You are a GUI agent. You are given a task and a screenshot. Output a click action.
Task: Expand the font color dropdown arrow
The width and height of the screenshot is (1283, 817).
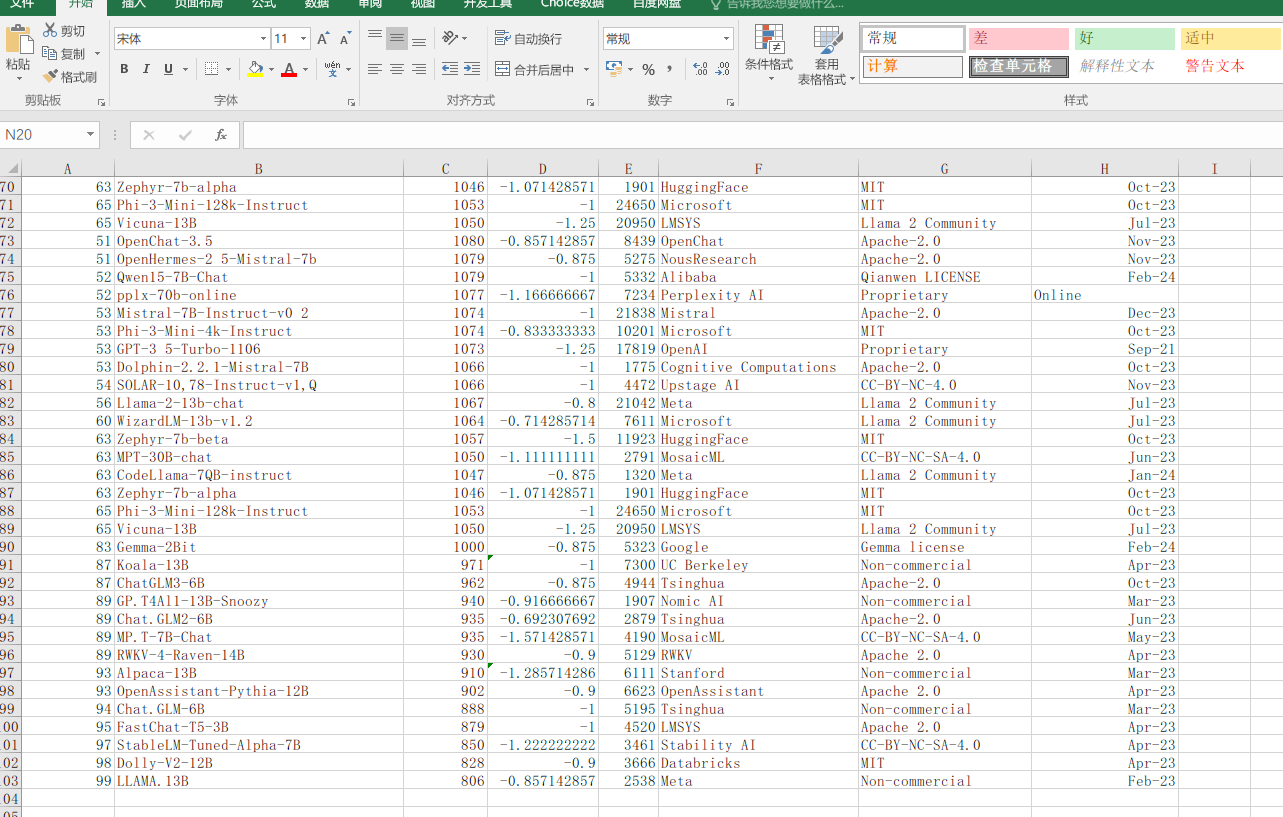tap(306, 69)
